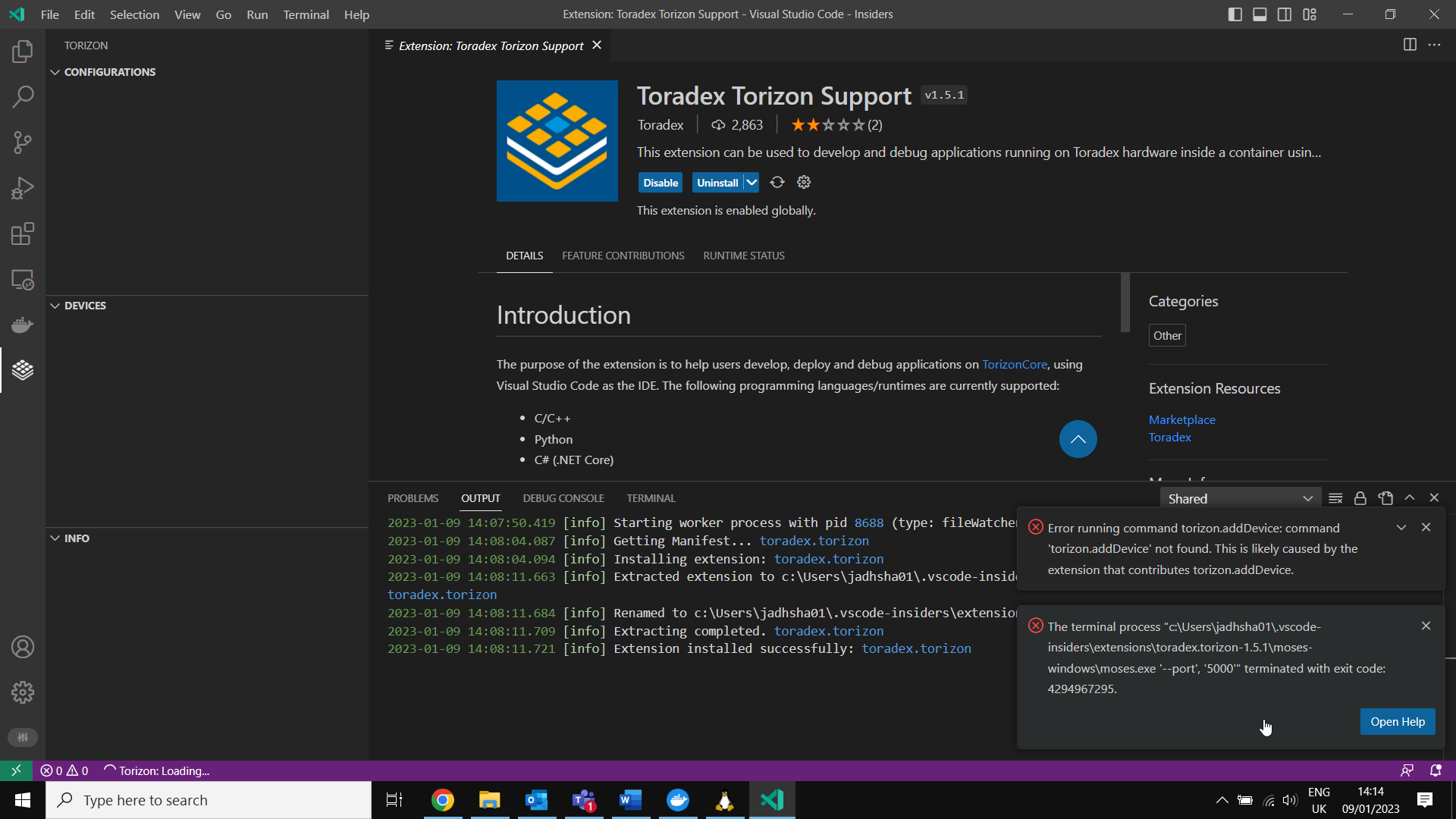The height and width of the screenshot is (819, 1456).
Task: Open the Shared output channel dropdown
Action: tap(1240, 498)
